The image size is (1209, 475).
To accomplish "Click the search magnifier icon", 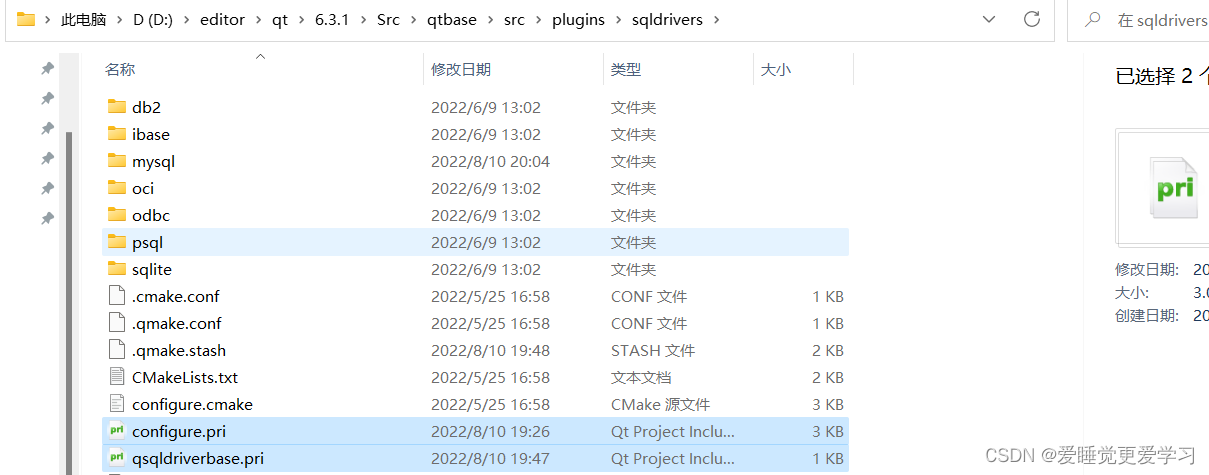I will tap(1094, 19).
